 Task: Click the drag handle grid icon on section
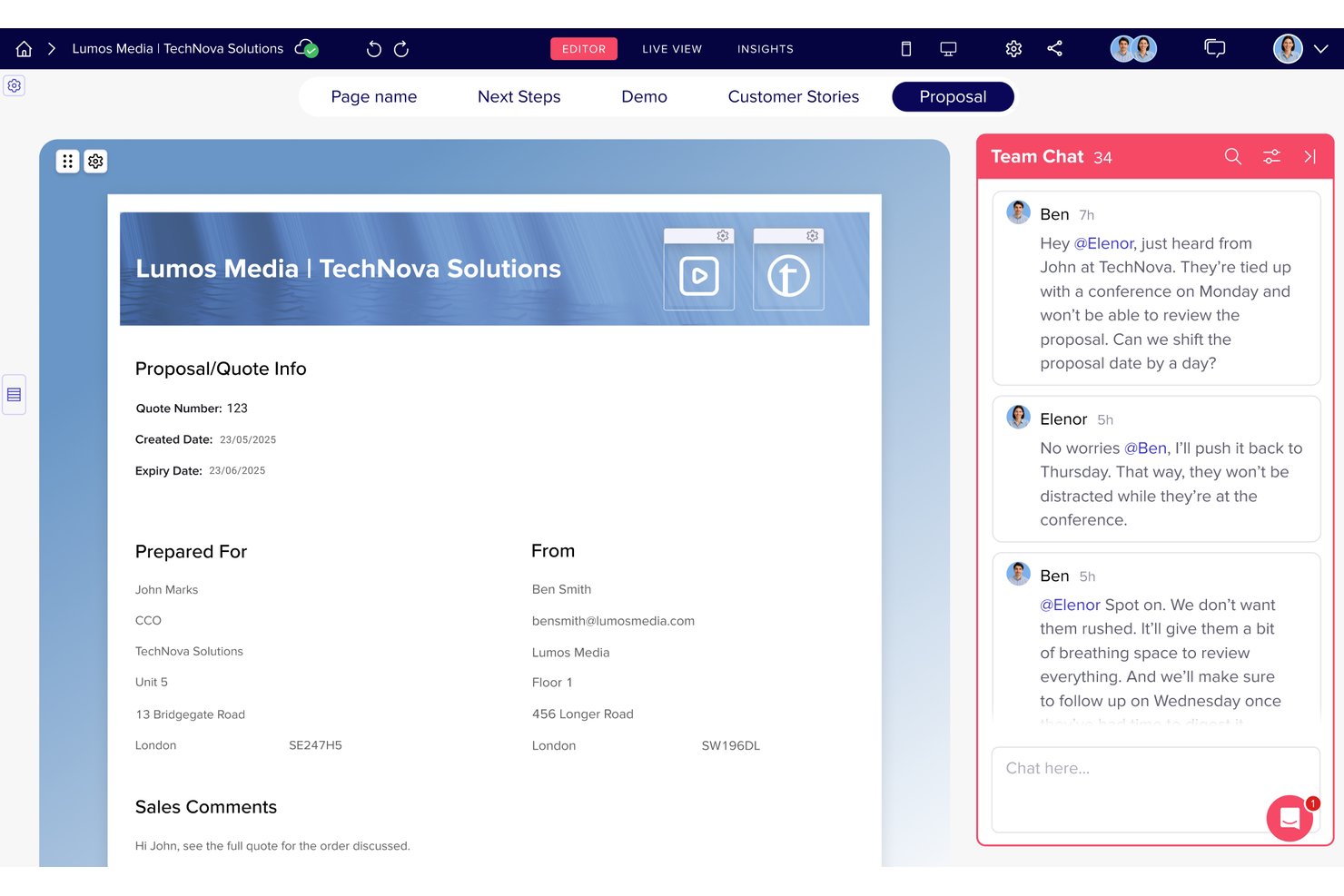[x=67, y=162]
